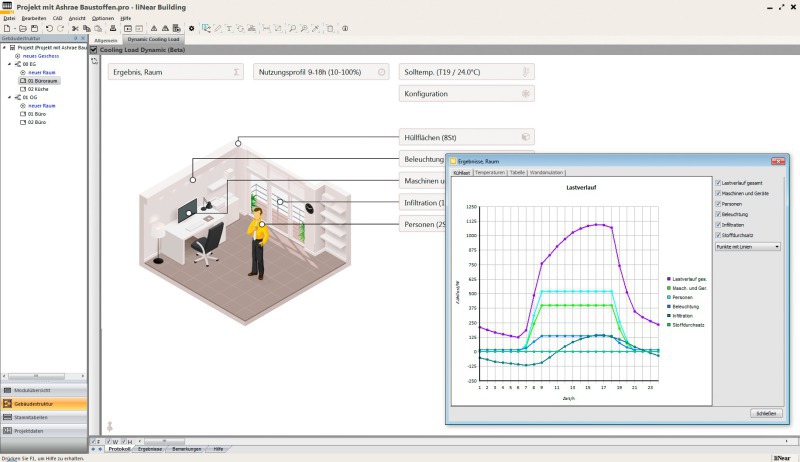Image resolution: width=800 pixels, height=462 pixels.
Task: Click thermometer icon in Solltemp. field
Action: pyautogui.click(x=526, y=72)
